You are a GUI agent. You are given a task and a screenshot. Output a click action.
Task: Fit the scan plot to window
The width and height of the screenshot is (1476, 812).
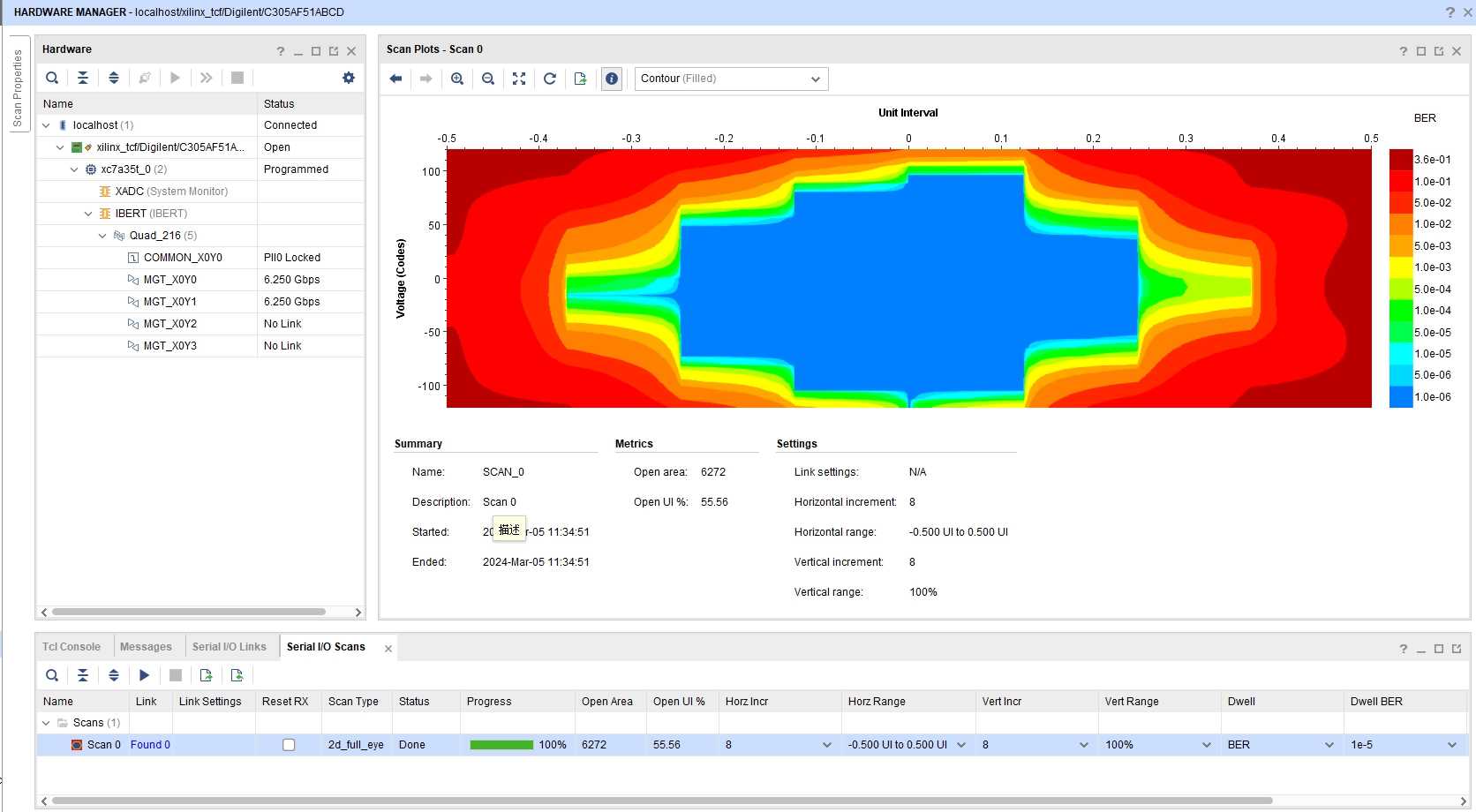coord(519,79)
